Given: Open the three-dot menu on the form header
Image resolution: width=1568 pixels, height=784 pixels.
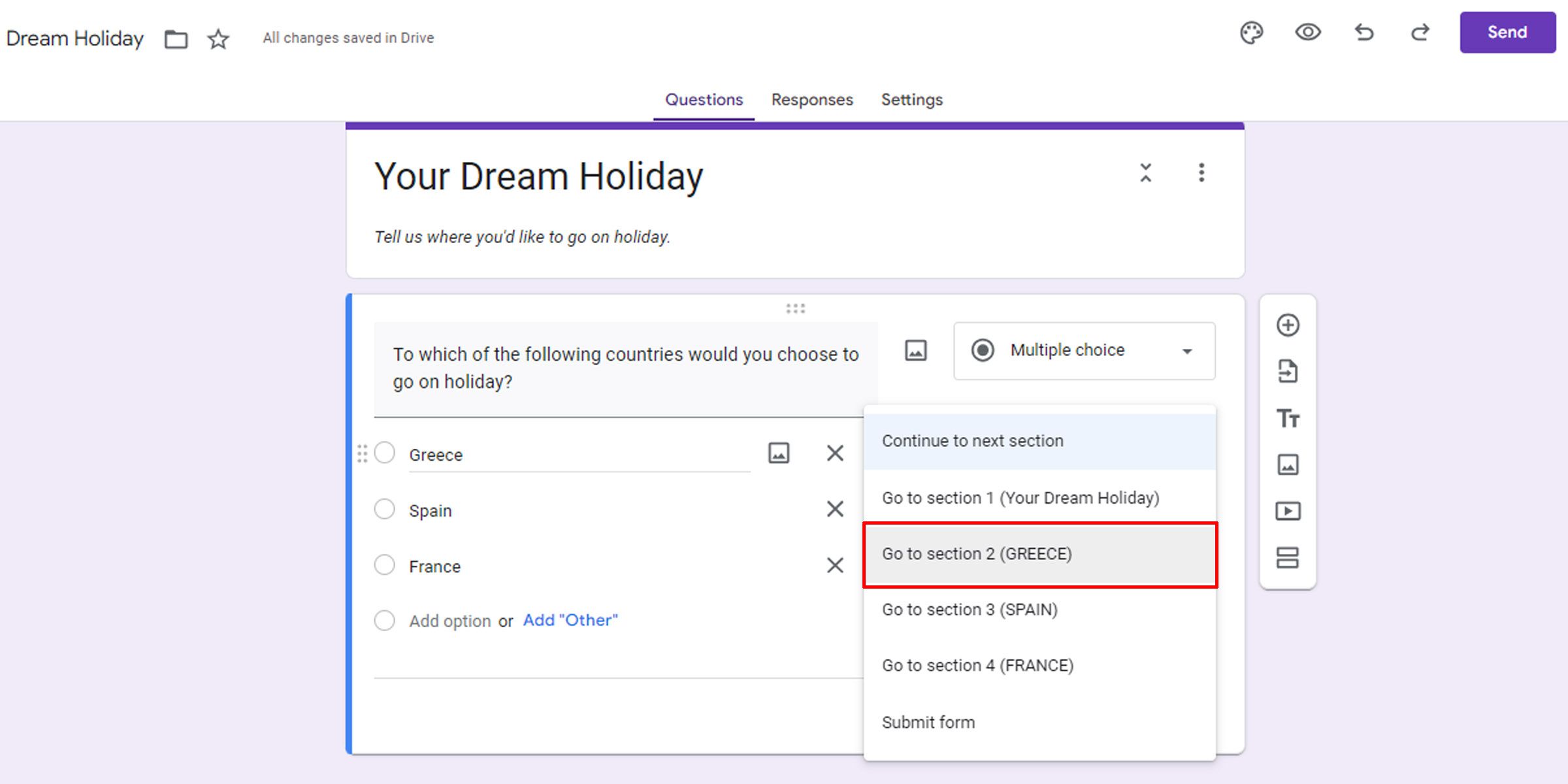Looking at the screenshot, I should pyautogui.click(x=1201, y=174).
